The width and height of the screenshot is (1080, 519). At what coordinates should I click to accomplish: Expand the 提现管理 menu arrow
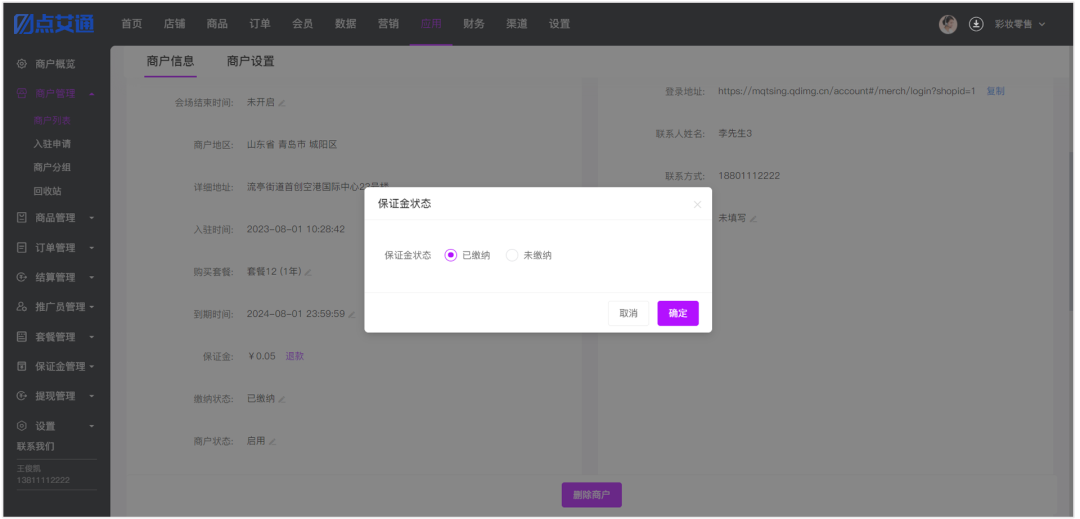92,396
